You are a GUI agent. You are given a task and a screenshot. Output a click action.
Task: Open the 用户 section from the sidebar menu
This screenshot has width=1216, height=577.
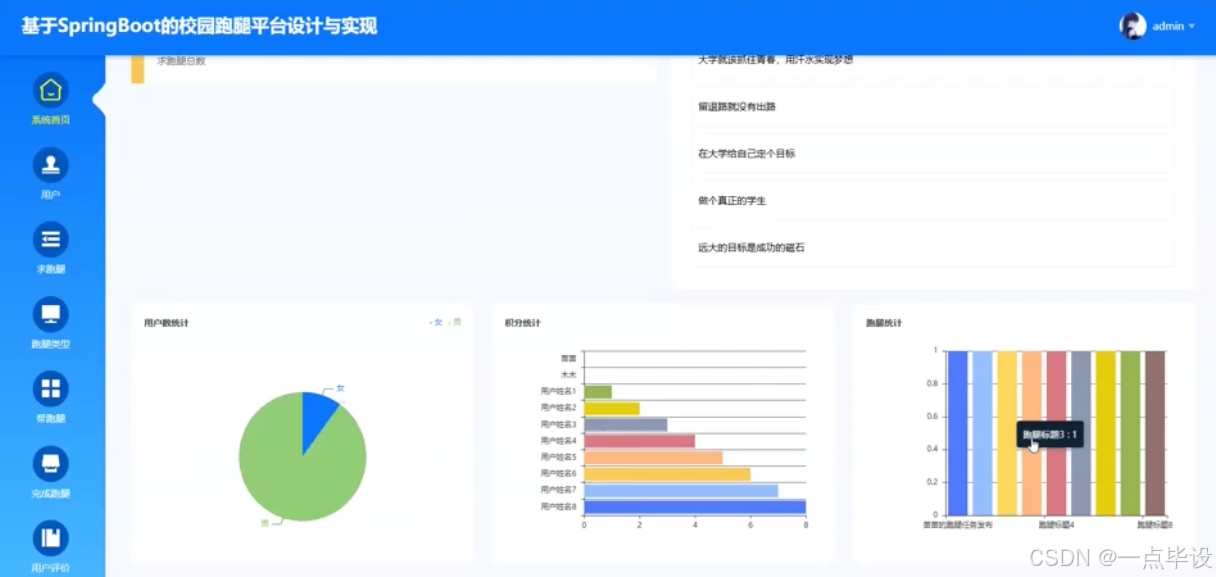click(50, 163)
